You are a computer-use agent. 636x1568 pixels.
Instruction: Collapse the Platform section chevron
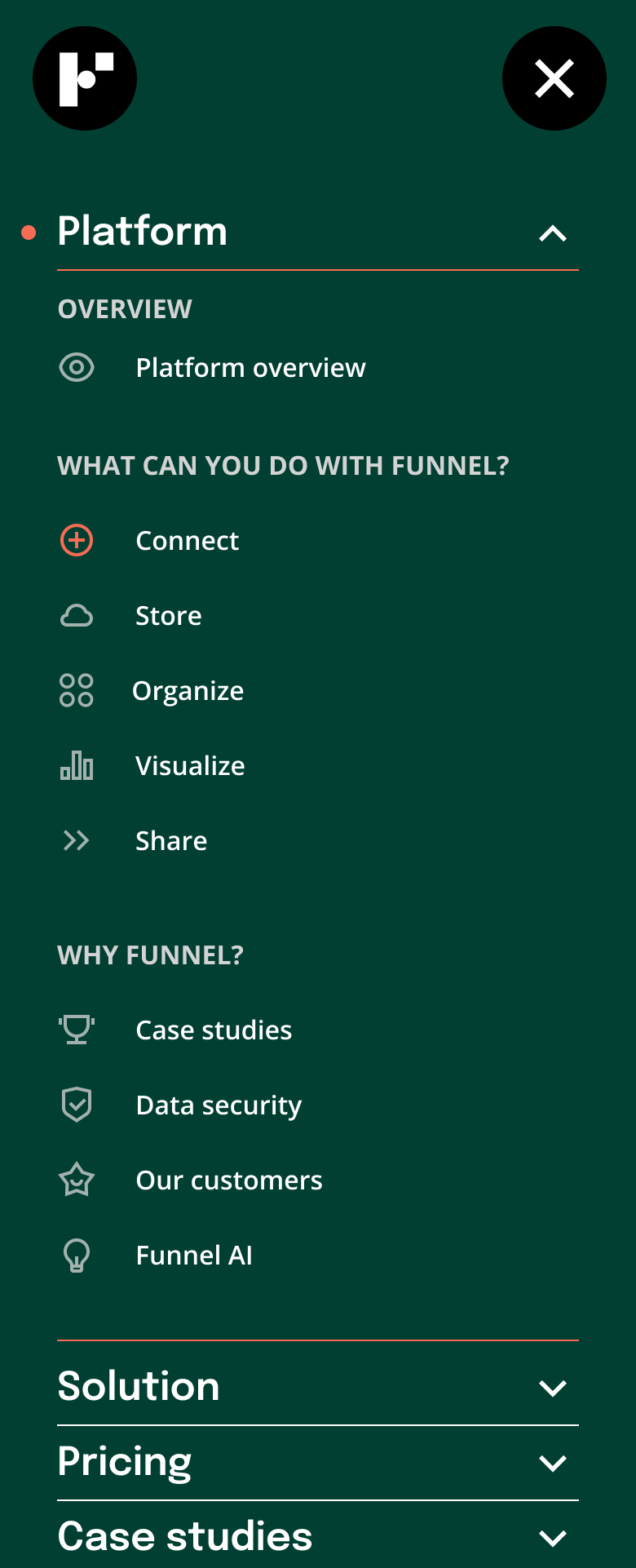point(553,233)
